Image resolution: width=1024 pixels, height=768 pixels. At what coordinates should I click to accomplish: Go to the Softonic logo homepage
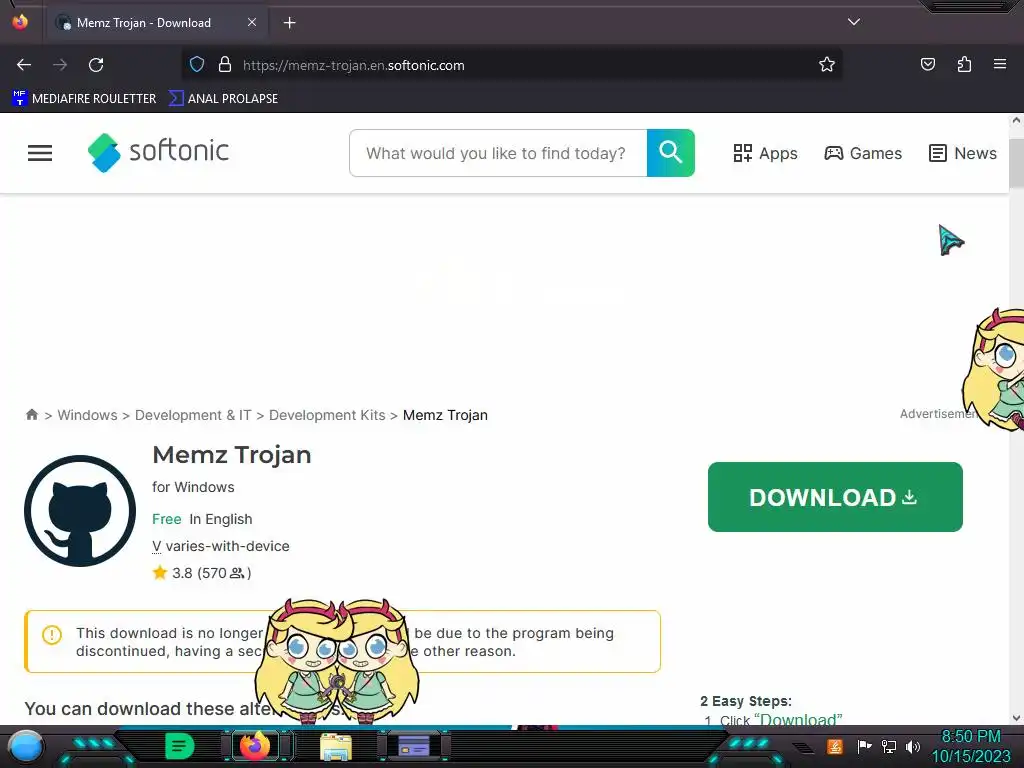pyautogui.click(x=158, y=152)
